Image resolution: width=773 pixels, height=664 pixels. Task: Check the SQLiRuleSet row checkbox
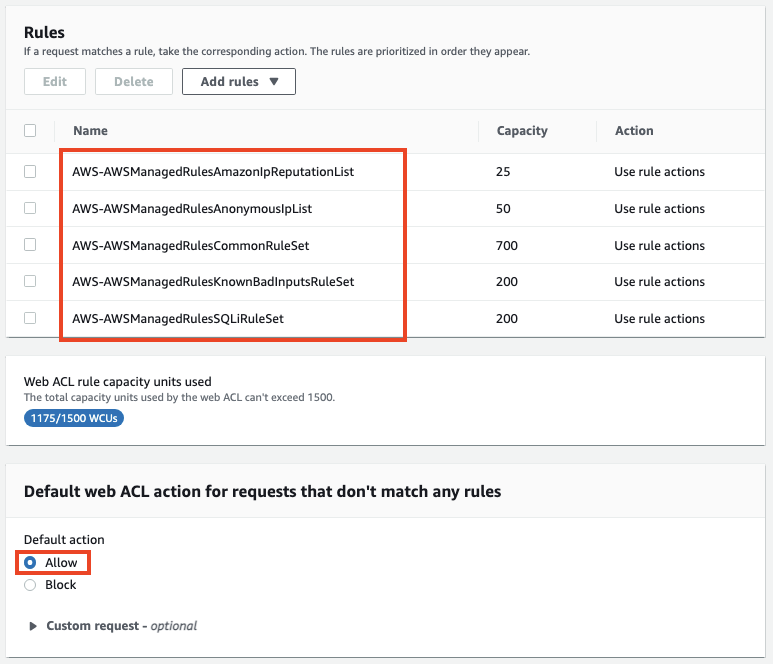coord(30,318)
